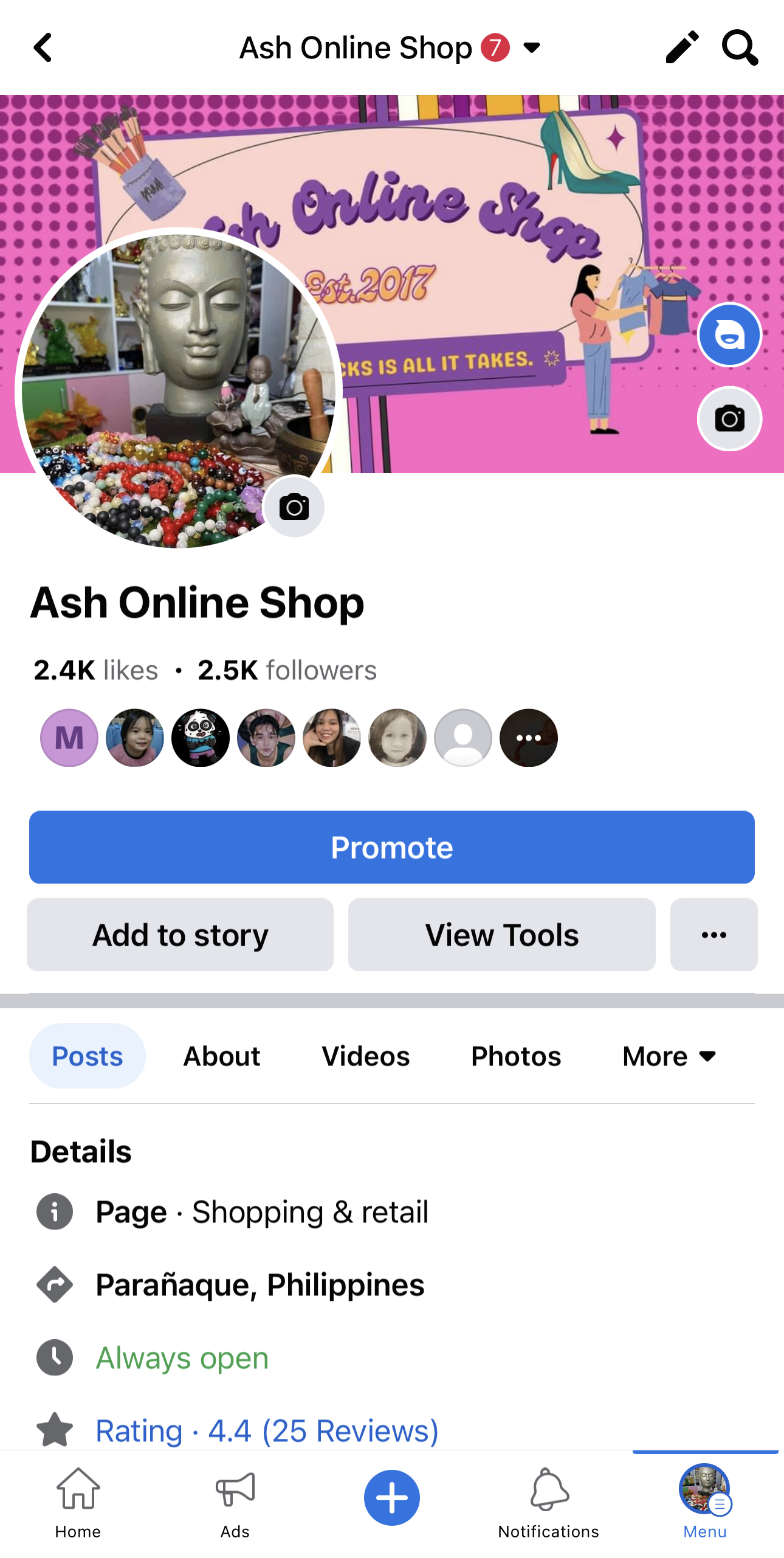Click Add to story button
The width and height of the screenshot is (784, 1558).
pyautogui.click(x=180, y=935)
